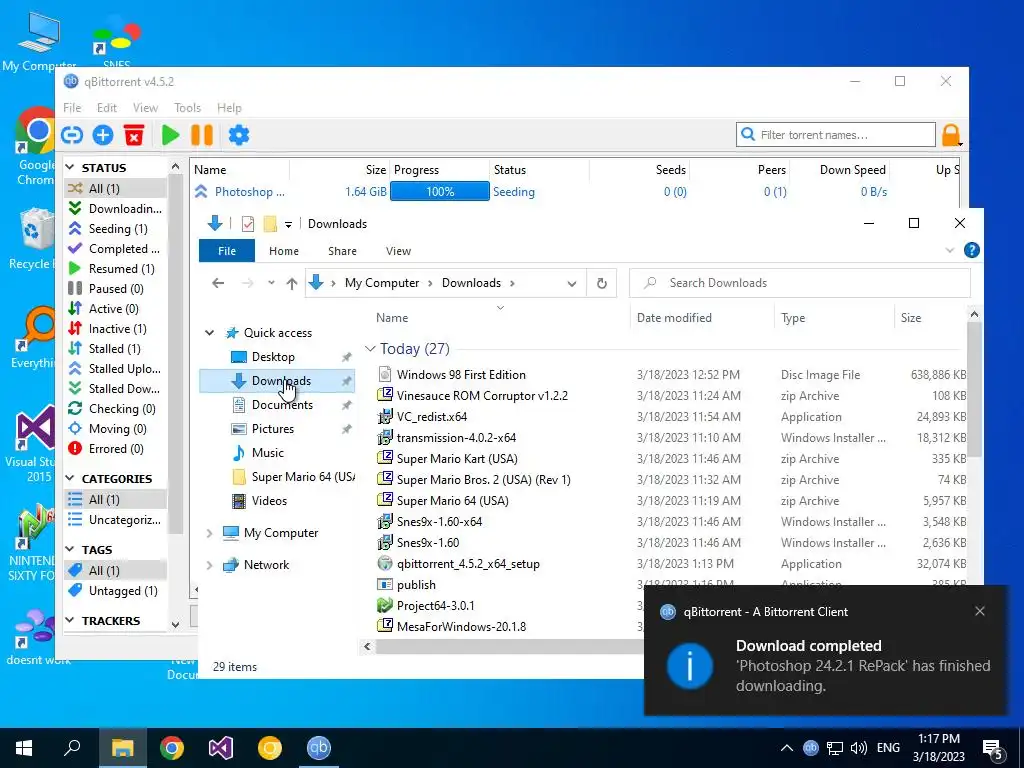
Task: Open recent locations dropdown arrow
Action: pos(271,283)
